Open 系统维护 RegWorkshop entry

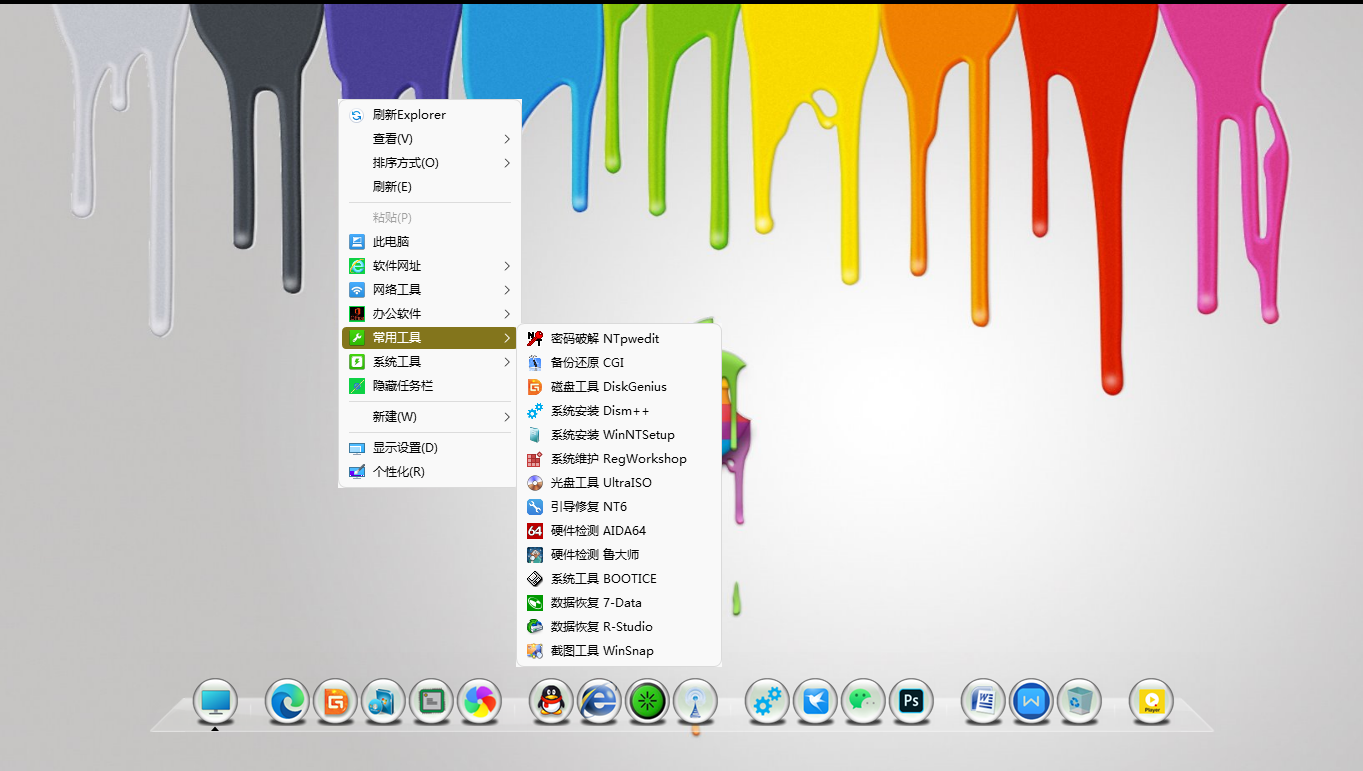click(x=619, y=459)
